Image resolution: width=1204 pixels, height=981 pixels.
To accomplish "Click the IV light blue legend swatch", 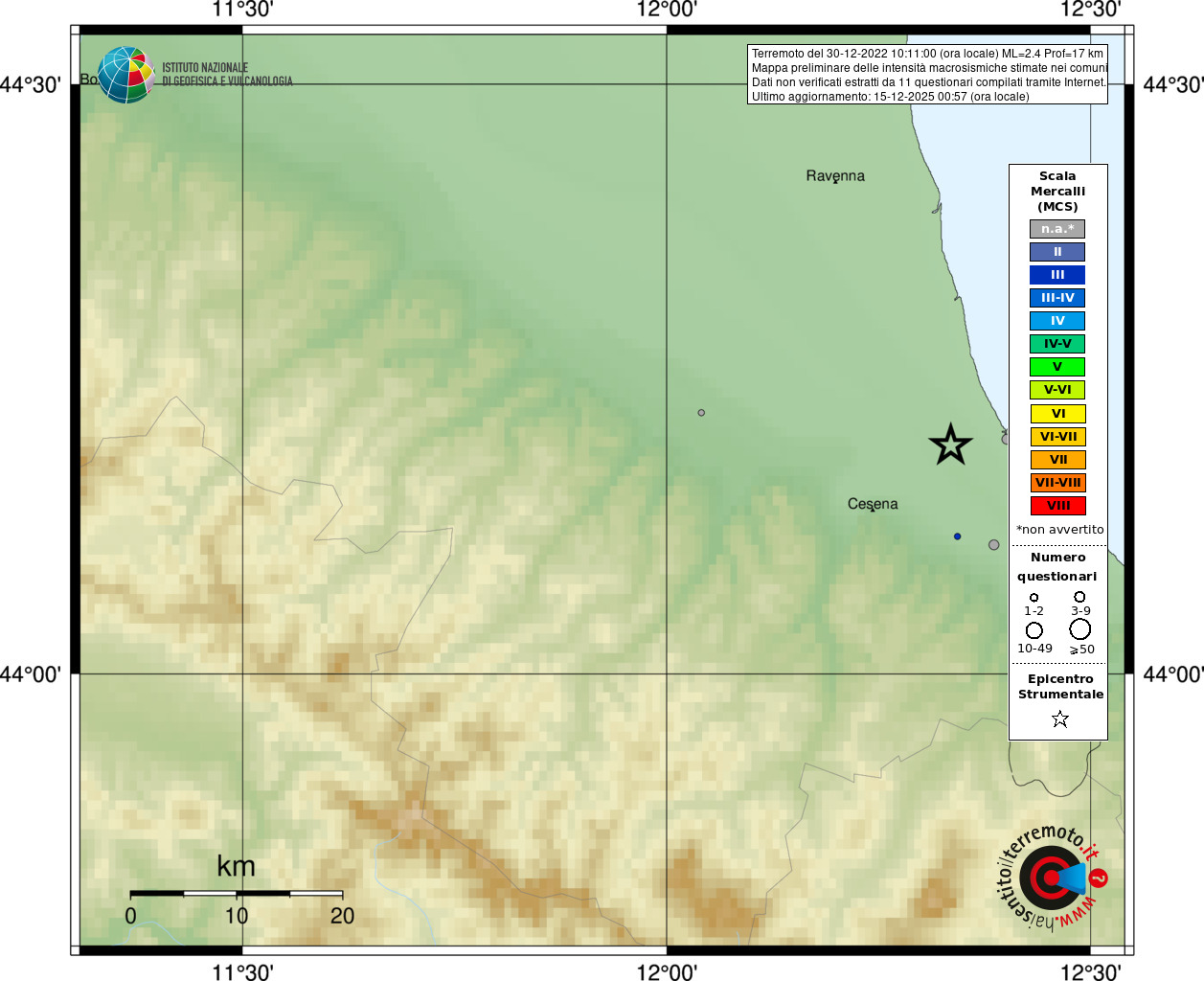I will [x=1057, y=321].
